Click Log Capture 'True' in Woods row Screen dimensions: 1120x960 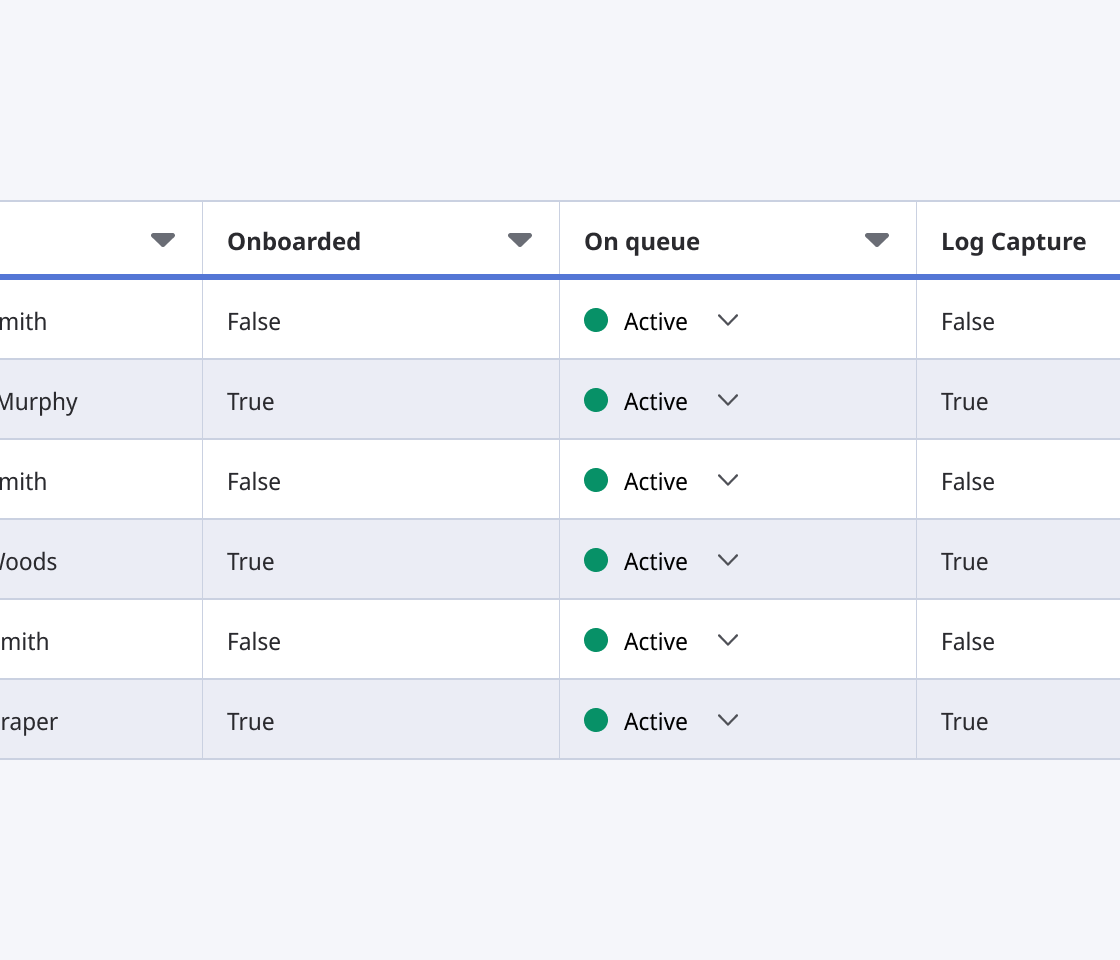tap(964, 561)
